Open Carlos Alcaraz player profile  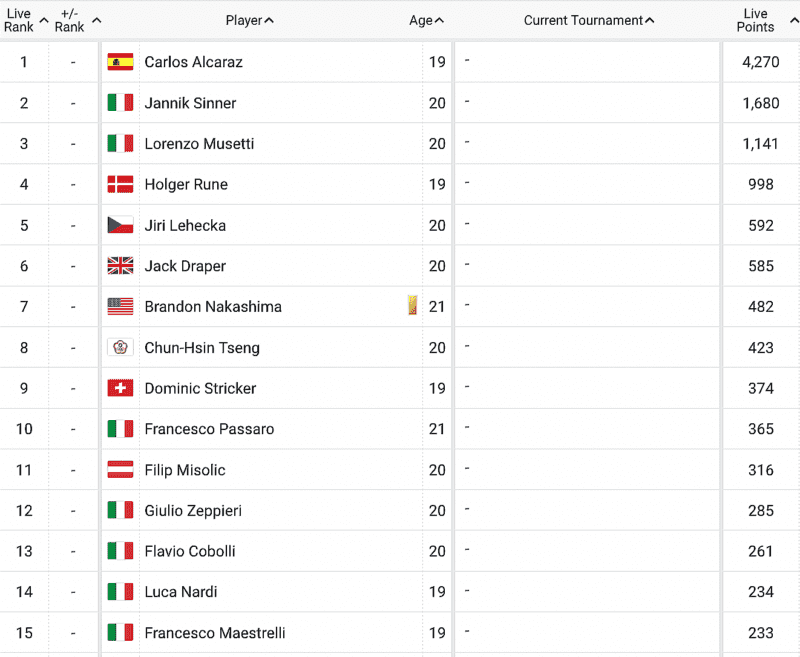tap(193, 62)
